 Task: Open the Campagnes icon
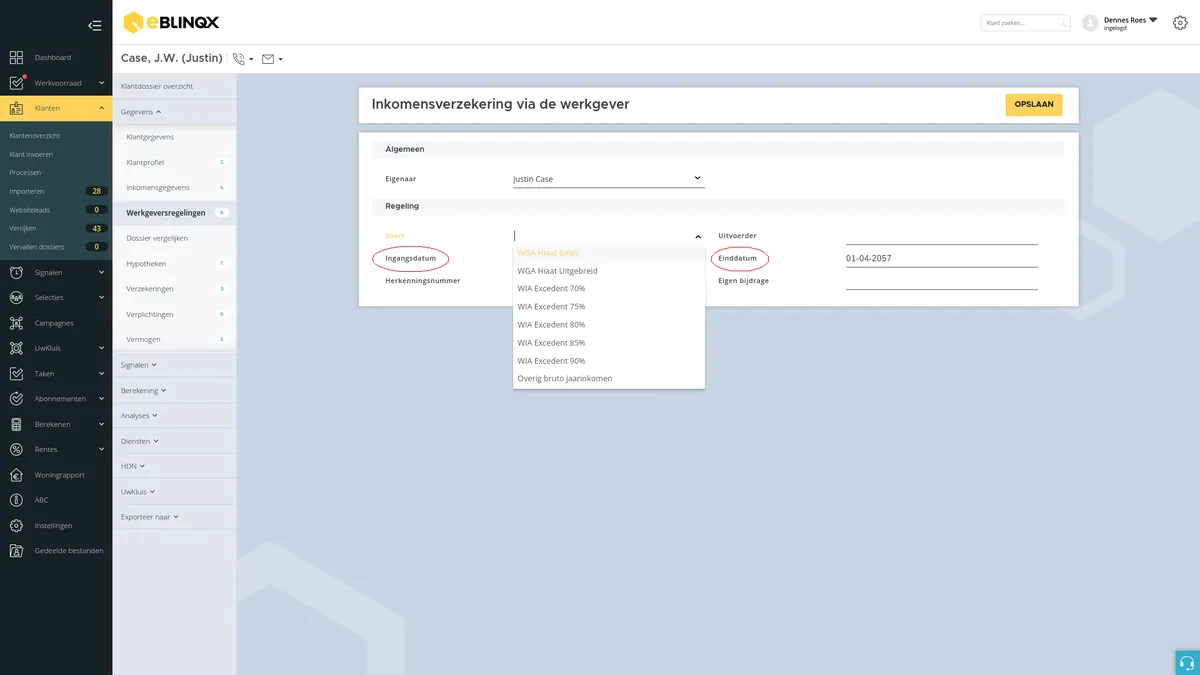pos(16,323)
